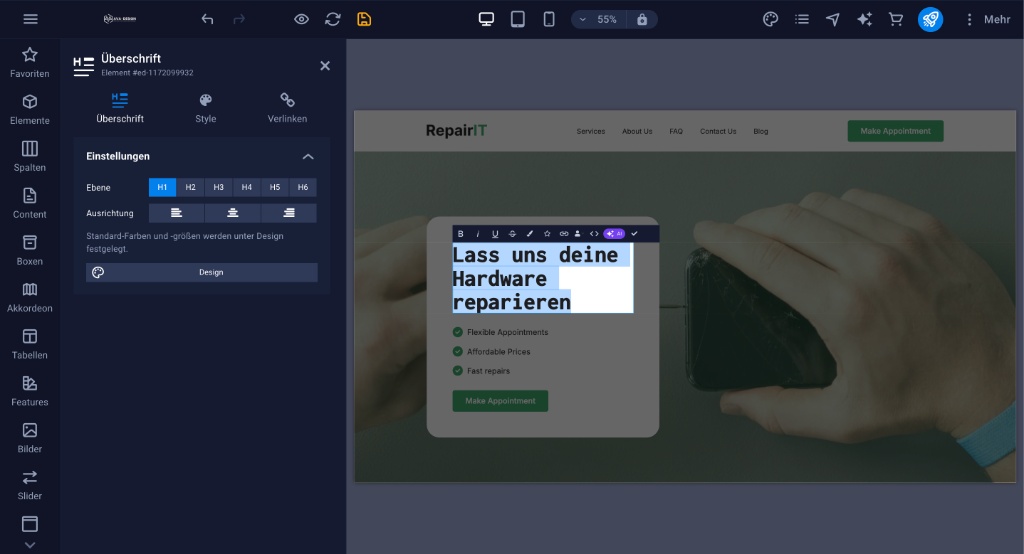Select heading level H5
Viewport: 1024px width, 554px height.
(275, 187)
